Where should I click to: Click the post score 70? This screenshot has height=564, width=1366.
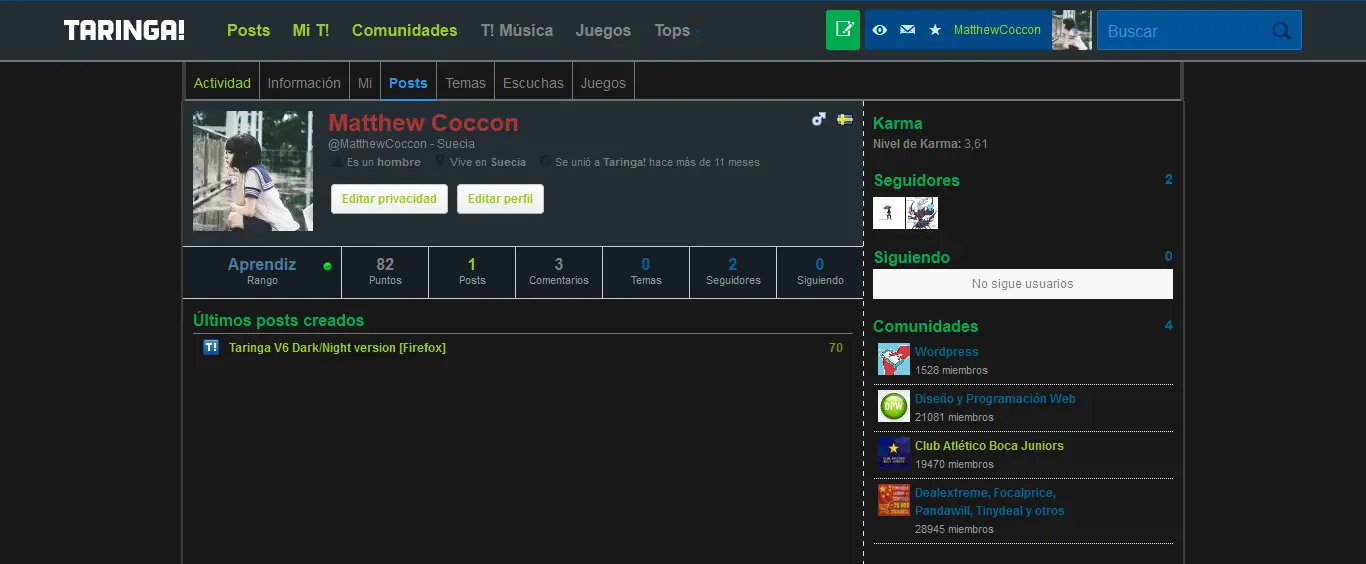pyautogui.click(x=836, y=348)
